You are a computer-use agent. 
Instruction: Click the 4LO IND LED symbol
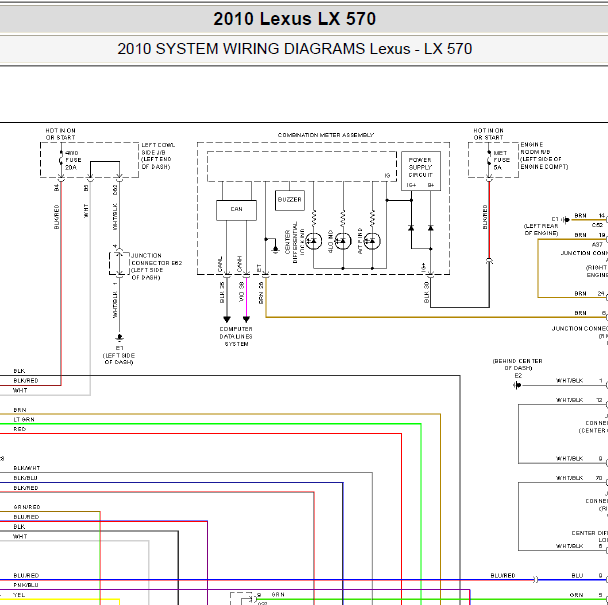click(x=343, y=241)
